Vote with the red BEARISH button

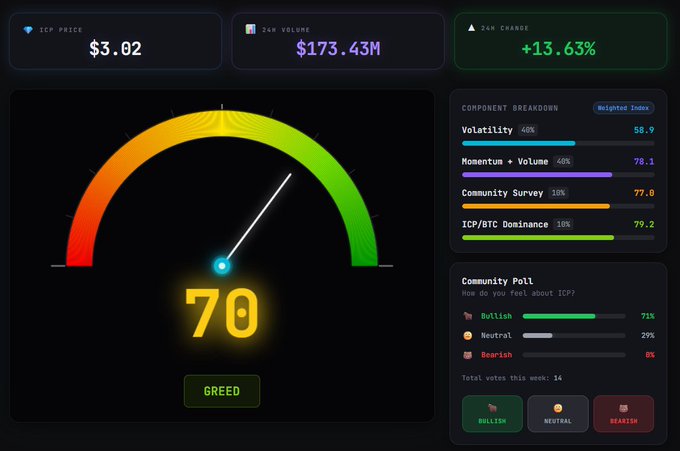tap(624, 414)
